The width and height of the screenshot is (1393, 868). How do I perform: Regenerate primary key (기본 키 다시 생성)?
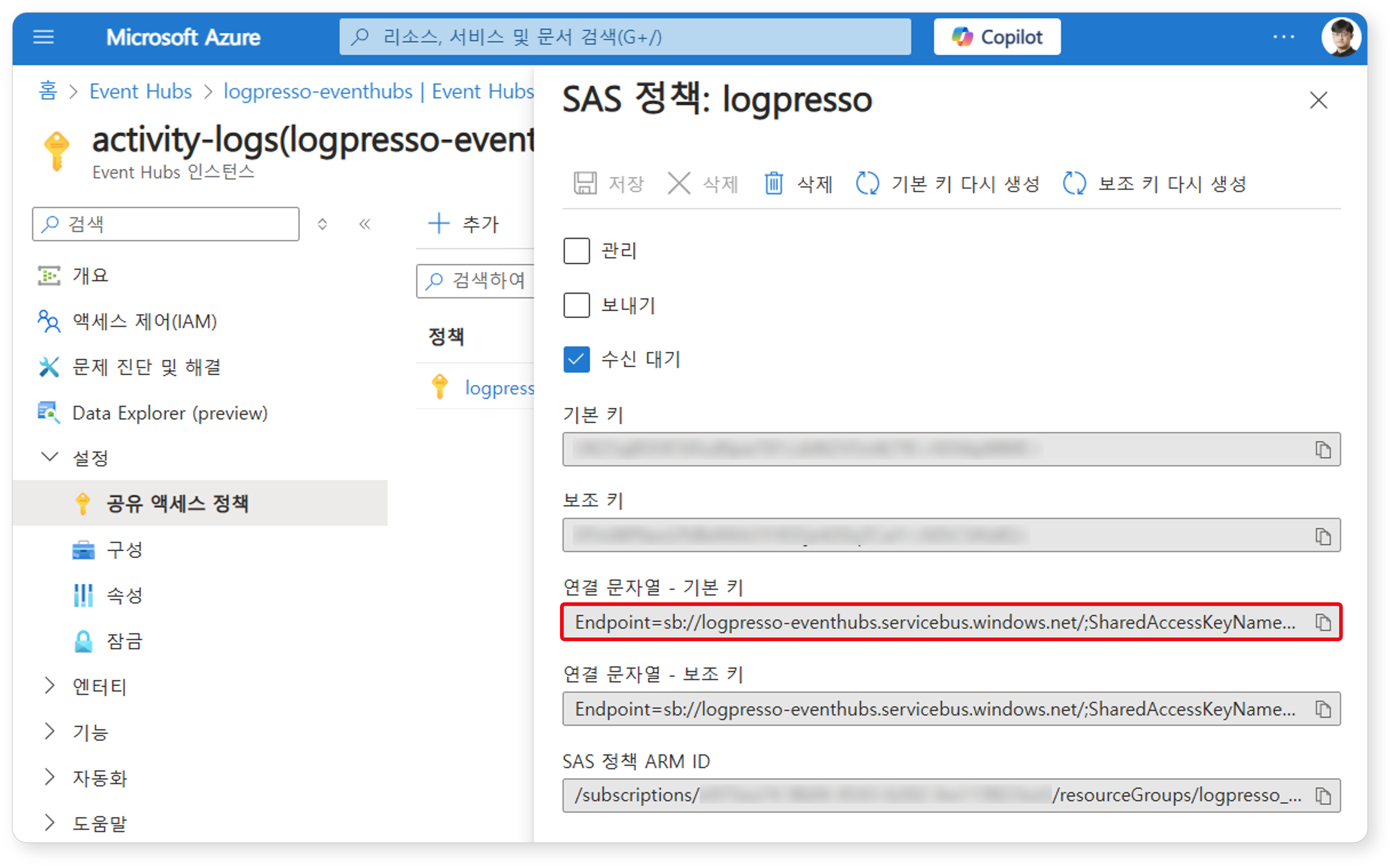coord(948,184)
